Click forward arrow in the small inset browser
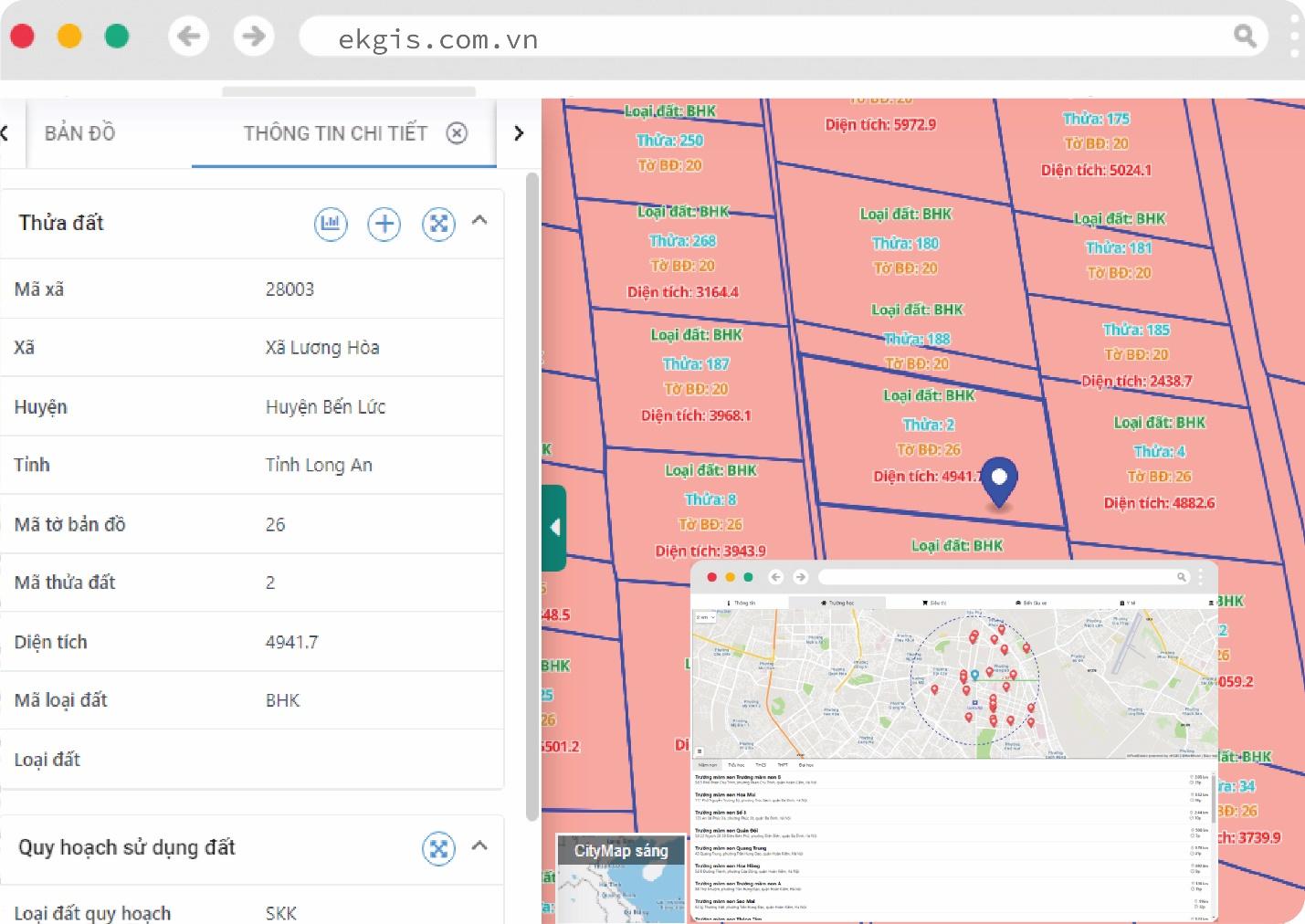Image resolution: width=1305 pixels, height=924 pixels. click(801, 577)
